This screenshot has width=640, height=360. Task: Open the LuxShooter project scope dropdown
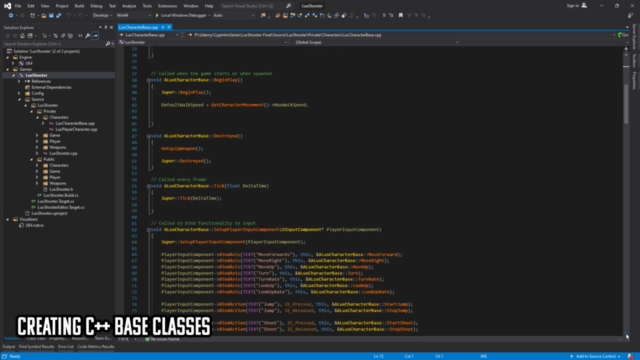[x=203, y=42]
